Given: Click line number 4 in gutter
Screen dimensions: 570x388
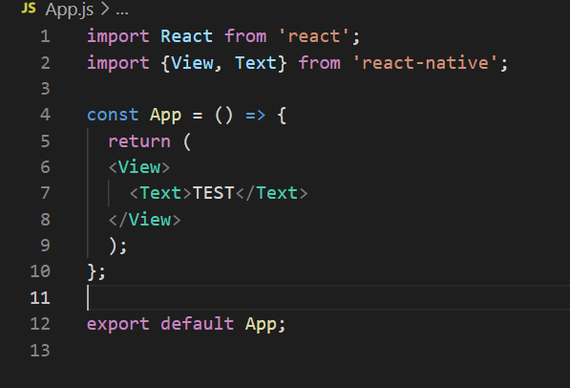Looking at the screenshot, I should (x=45, y=115).
